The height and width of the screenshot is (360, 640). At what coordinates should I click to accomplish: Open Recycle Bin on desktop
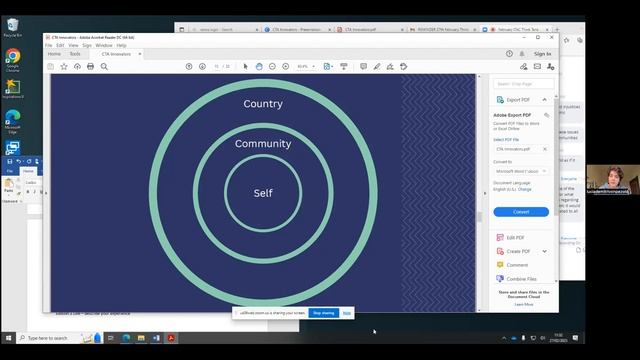[x=13, y=28]
